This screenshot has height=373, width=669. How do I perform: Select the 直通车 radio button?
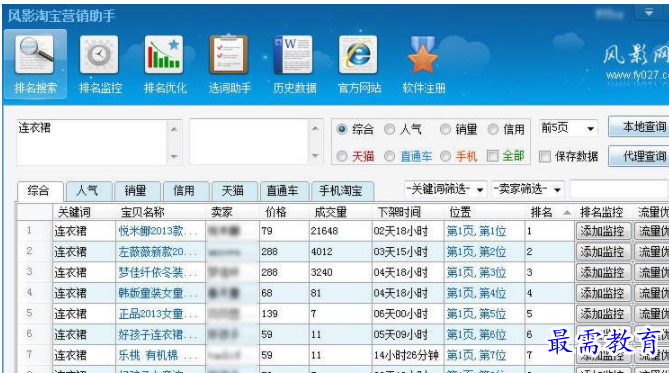click(x=389, y=156)
